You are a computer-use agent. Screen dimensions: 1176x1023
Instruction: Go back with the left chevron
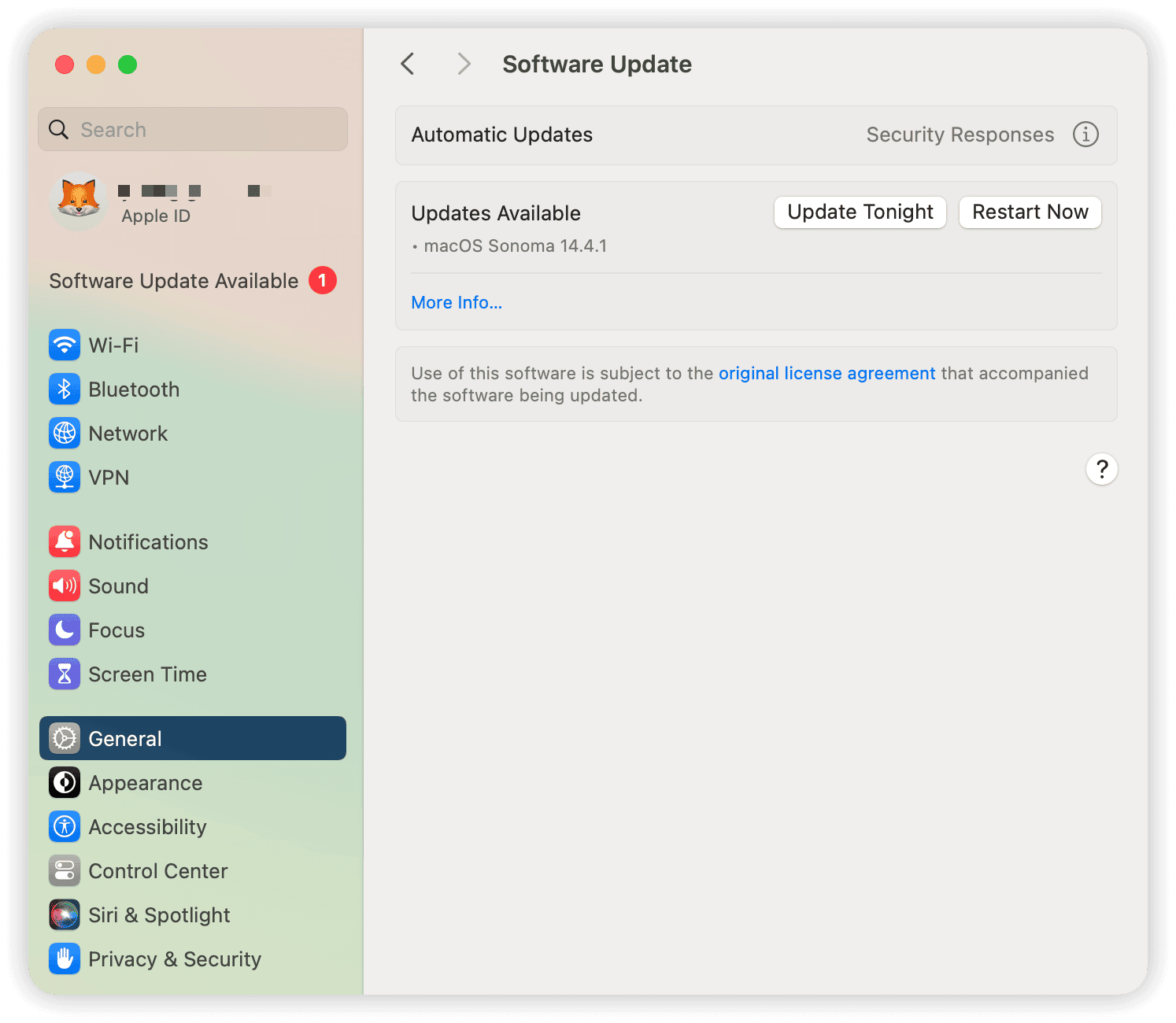[x=408, y=64]
